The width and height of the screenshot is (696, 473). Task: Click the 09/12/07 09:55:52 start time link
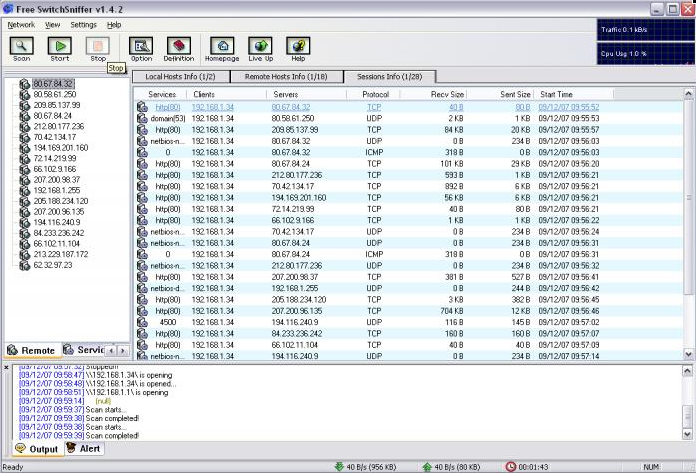point(569,107)
